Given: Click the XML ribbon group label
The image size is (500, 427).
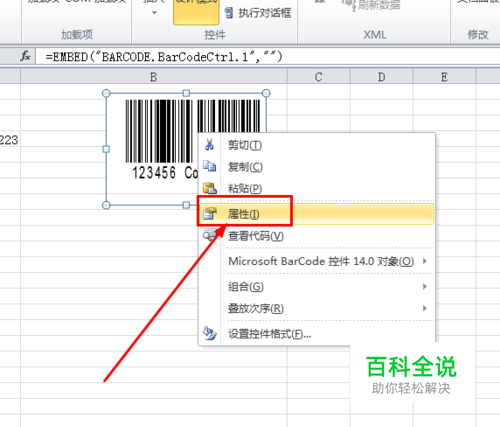Looking at the screenshot, I should tap(375, 35).
